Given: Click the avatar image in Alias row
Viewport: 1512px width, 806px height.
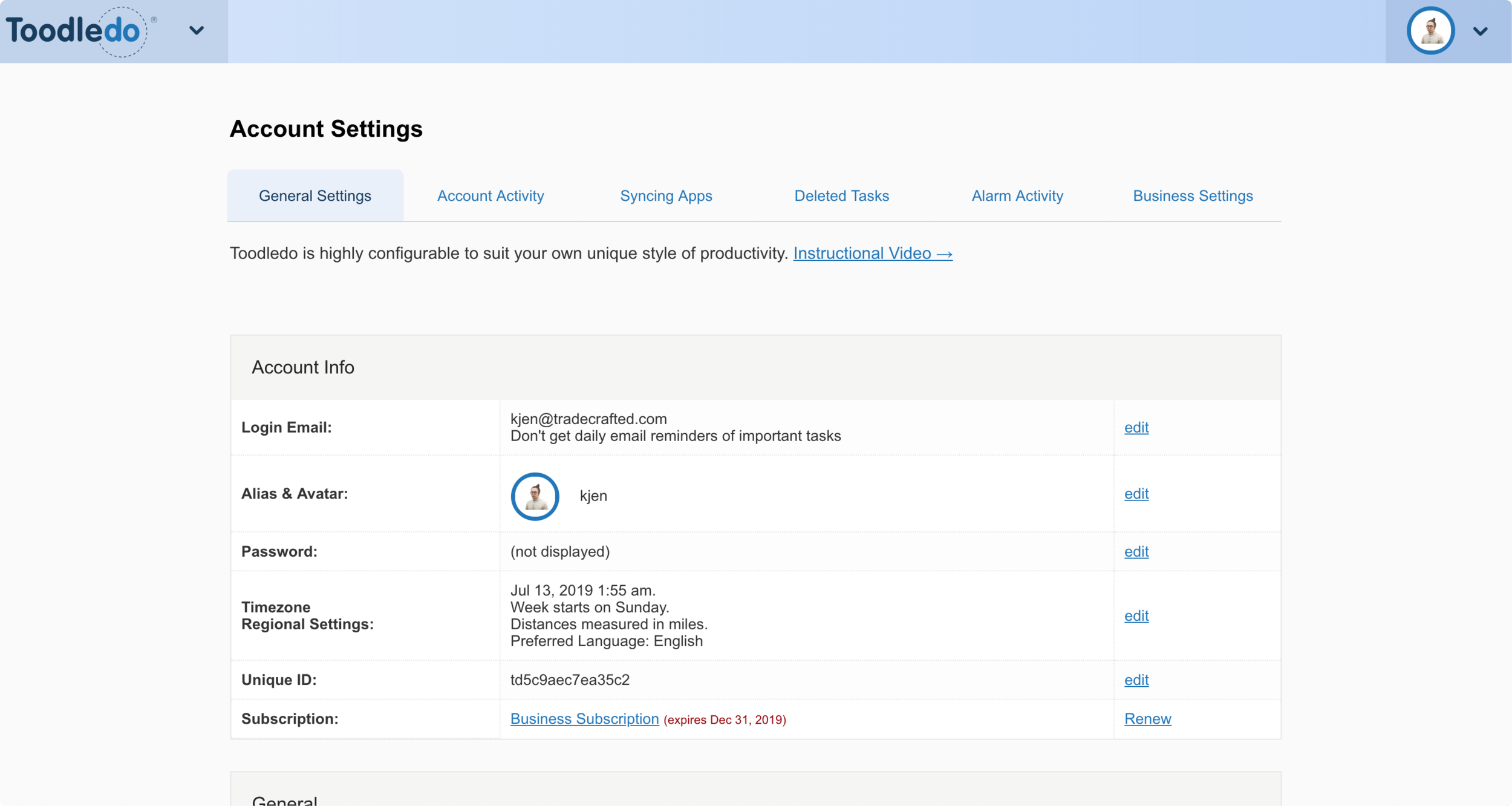Looking at the screenshot, I should (535, 496).
